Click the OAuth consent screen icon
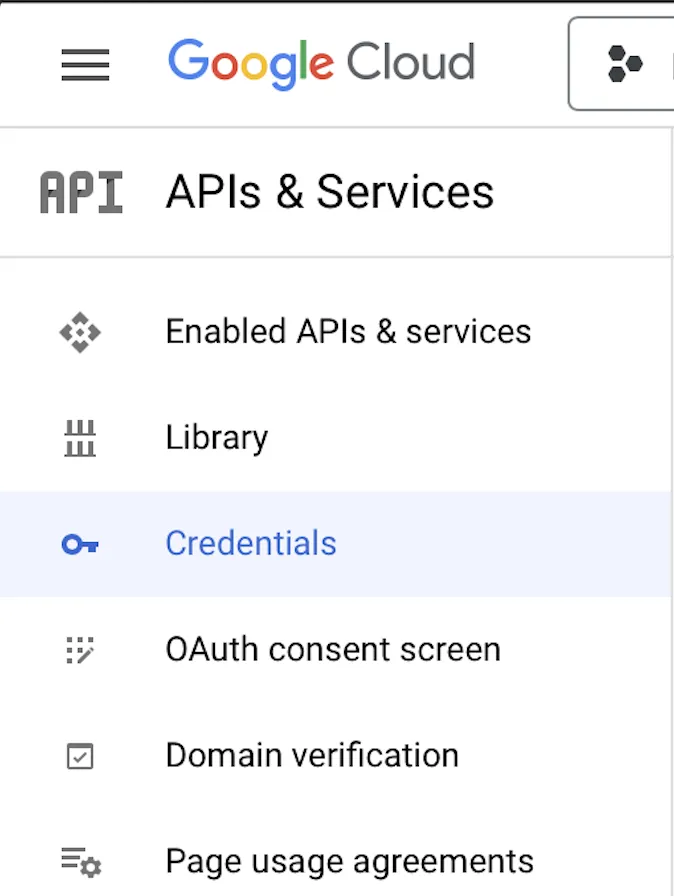Image resolution: width=674 pixels, height=896 pixels. (x=80, y=650)
